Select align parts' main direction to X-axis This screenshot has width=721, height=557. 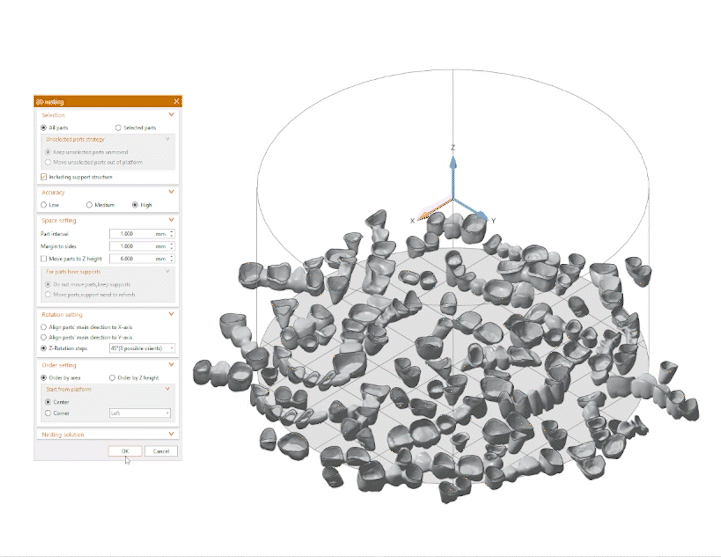point(43,327)
